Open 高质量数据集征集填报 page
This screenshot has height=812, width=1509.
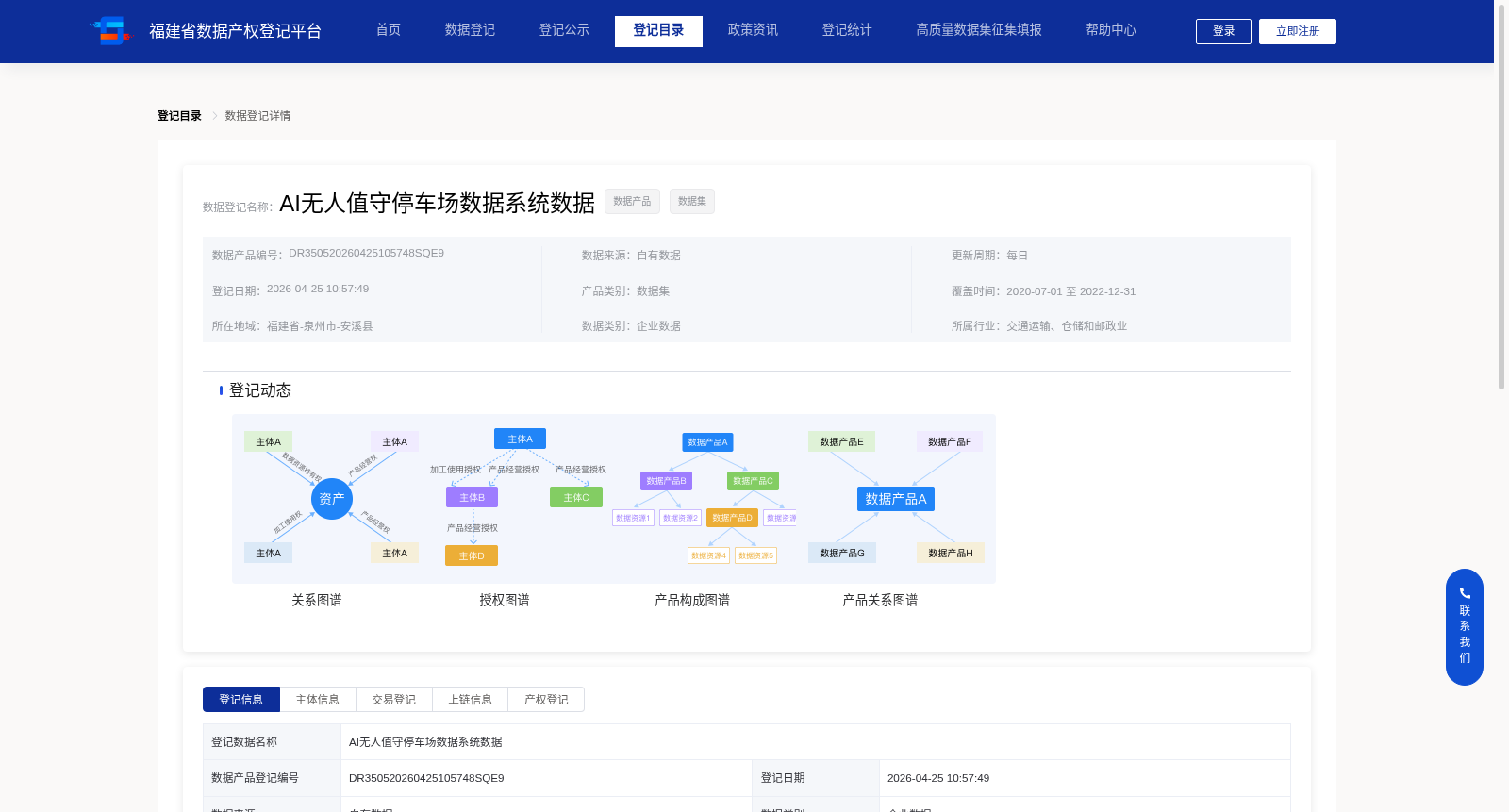point(979,30)
